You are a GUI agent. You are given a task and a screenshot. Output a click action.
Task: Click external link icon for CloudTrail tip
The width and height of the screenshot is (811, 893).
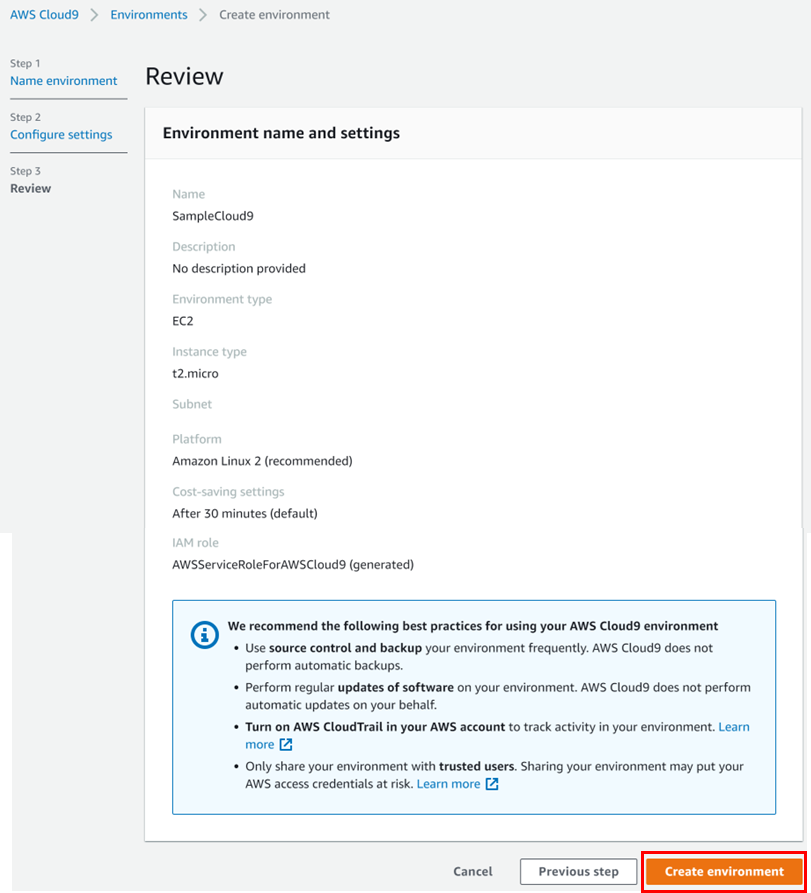286,745
